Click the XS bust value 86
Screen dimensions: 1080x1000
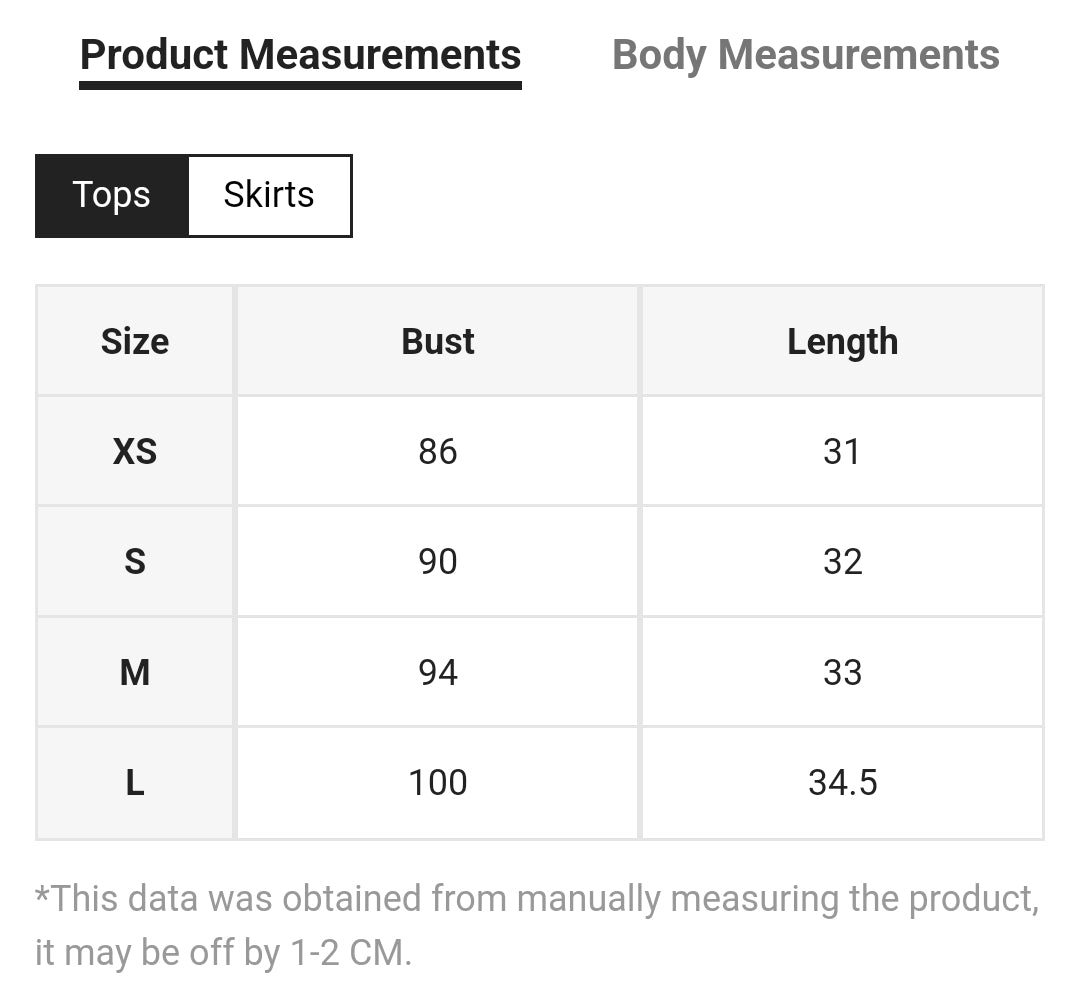click(x=438, y=452)
